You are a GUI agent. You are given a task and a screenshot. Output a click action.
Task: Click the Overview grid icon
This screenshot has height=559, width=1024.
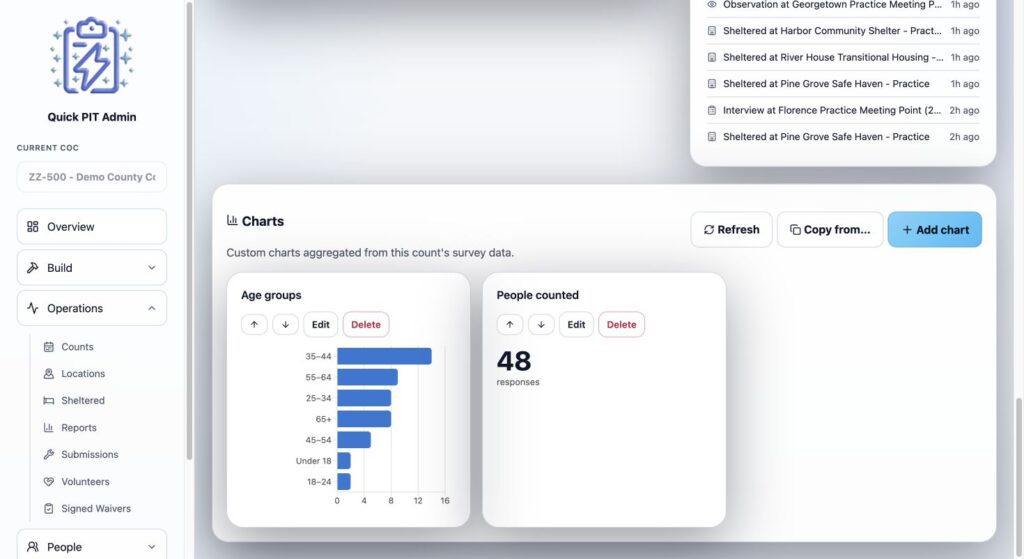pos(33,227)
